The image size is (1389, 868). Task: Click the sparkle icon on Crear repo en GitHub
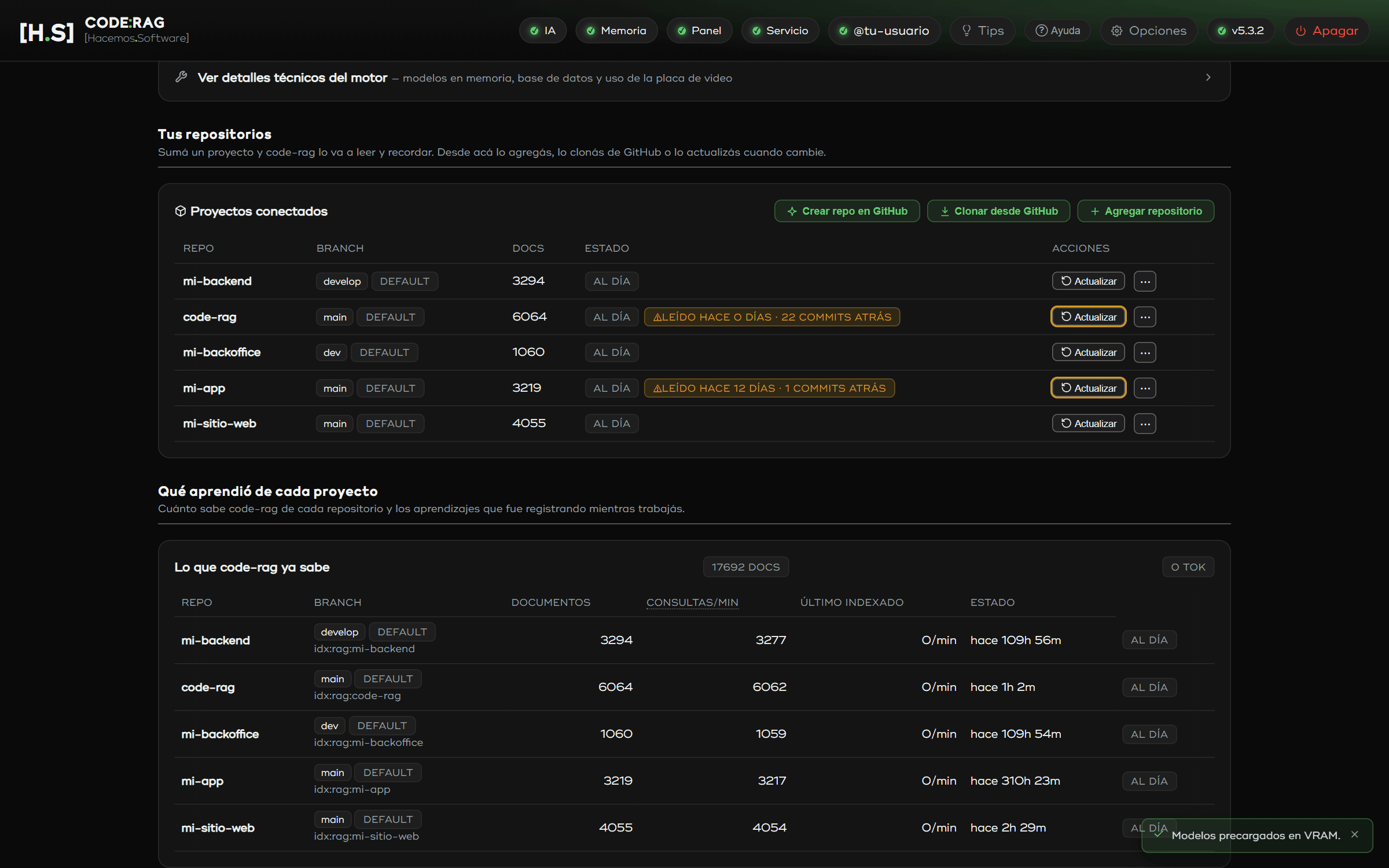(x=792, y=212)
